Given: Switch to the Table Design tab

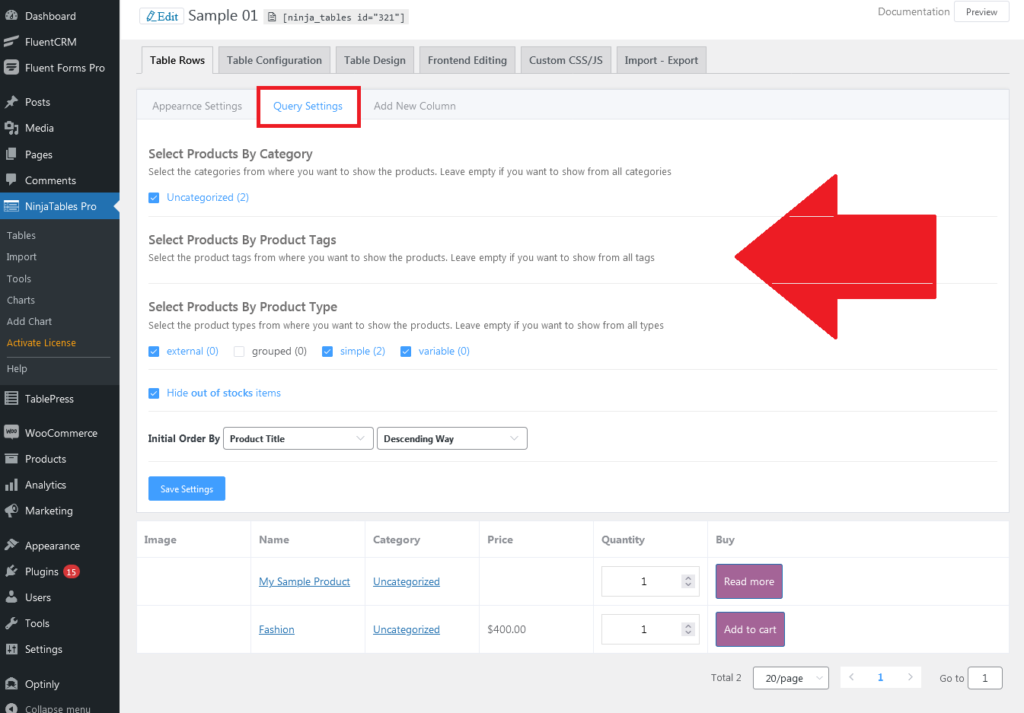Looking at the screenshot, I should click(x=374, y=59).
